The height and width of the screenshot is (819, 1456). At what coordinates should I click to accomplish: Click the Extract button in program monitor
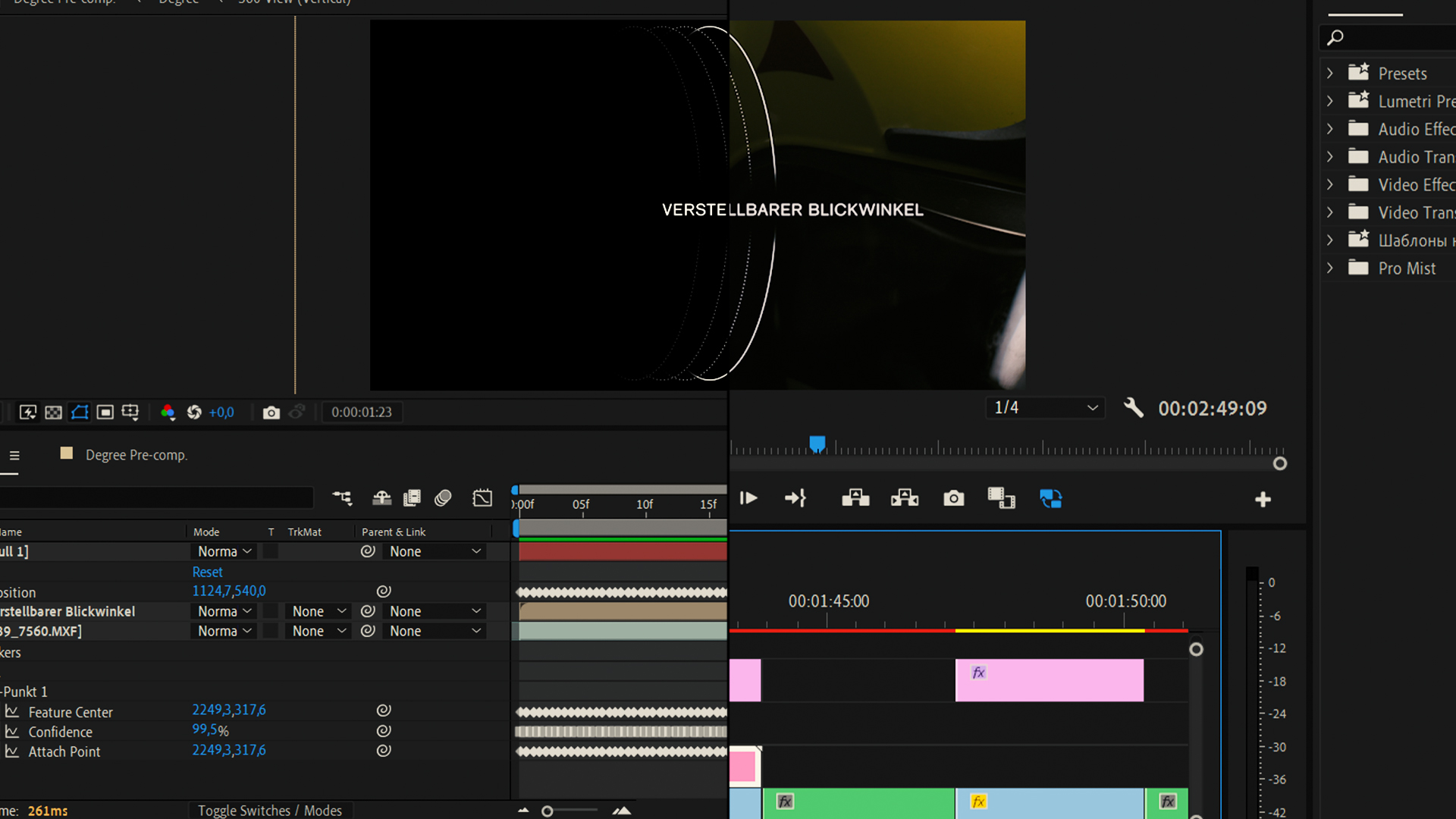(904, 498)
